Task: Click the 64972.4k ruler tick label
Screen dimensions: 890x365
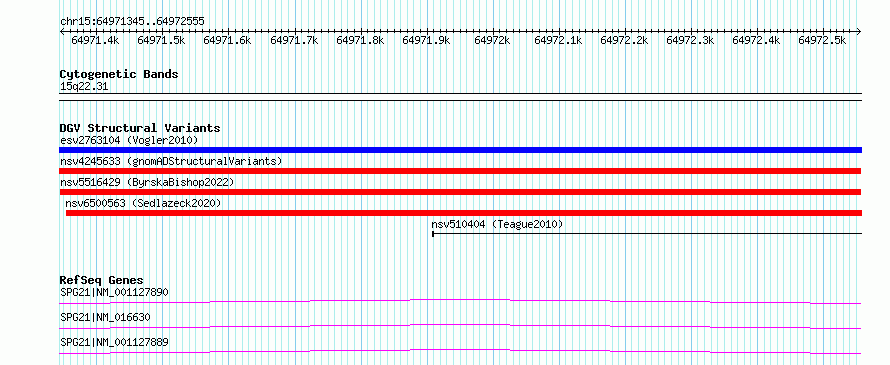Action: click(x=756, y=40)
